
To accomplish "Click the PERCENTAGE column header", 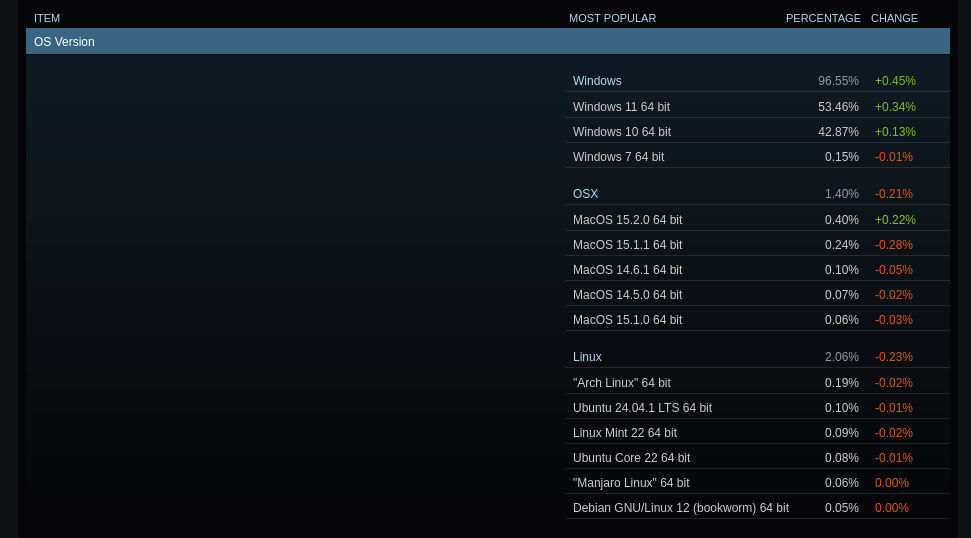I will 823,19.
